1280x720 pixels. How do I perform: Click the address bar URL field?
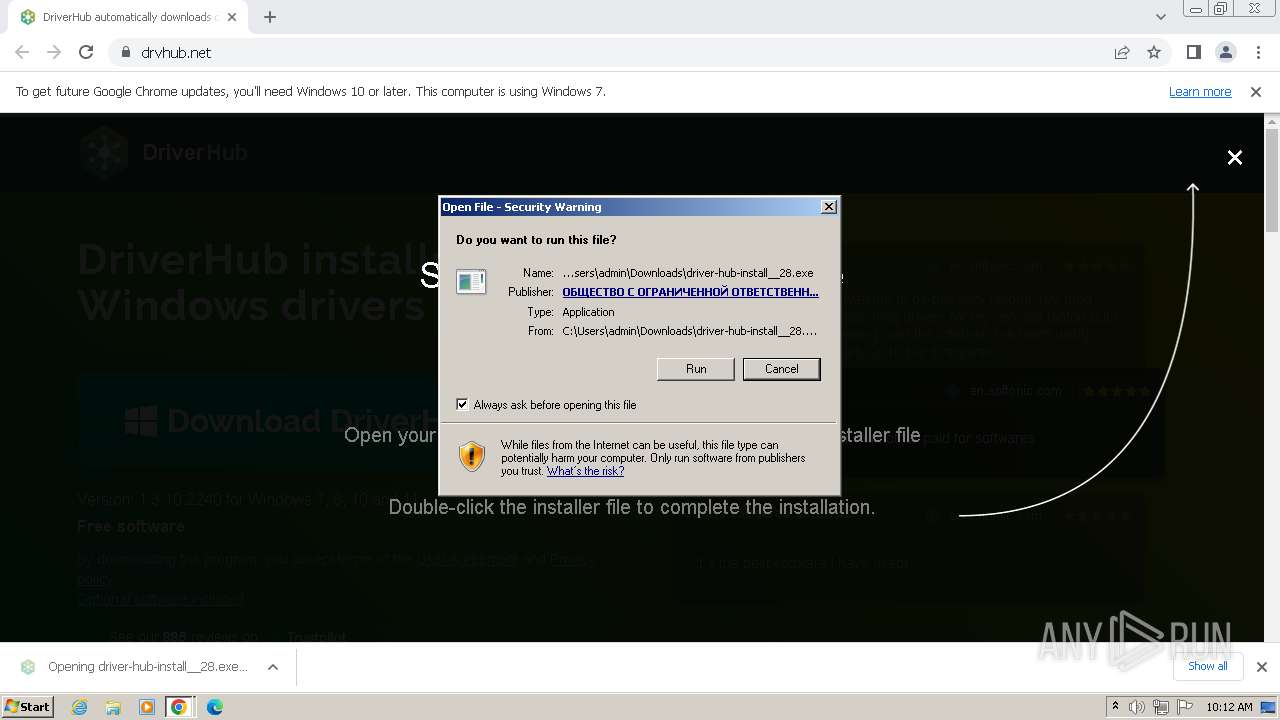(620, 52)
